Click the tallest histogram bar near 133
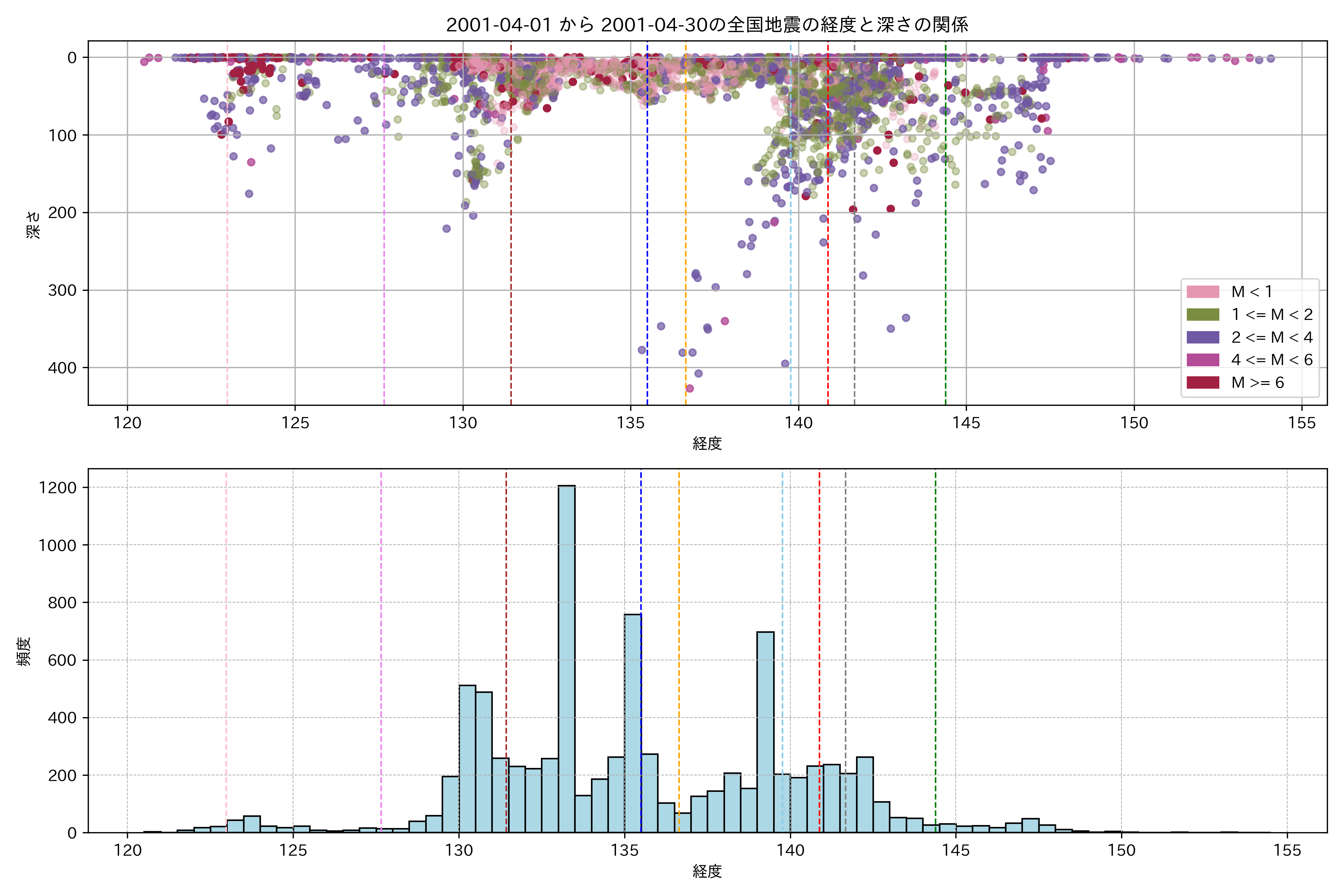Screen dimensions: 1344x896 pos(566,657)
